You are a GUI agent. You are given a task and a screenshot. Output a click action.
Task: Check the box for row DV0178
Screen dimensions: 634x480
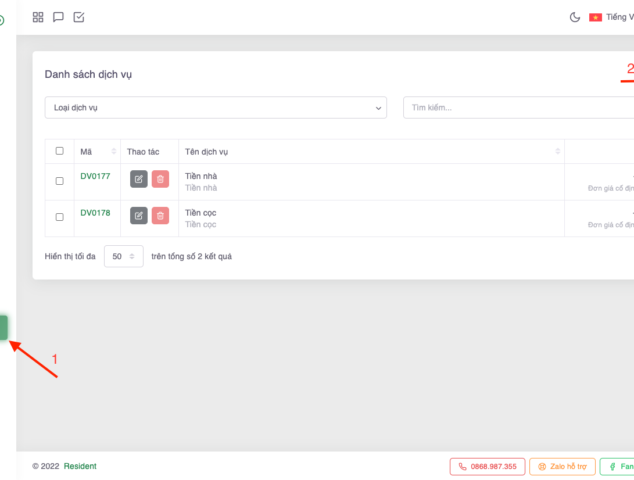point(60,217)
